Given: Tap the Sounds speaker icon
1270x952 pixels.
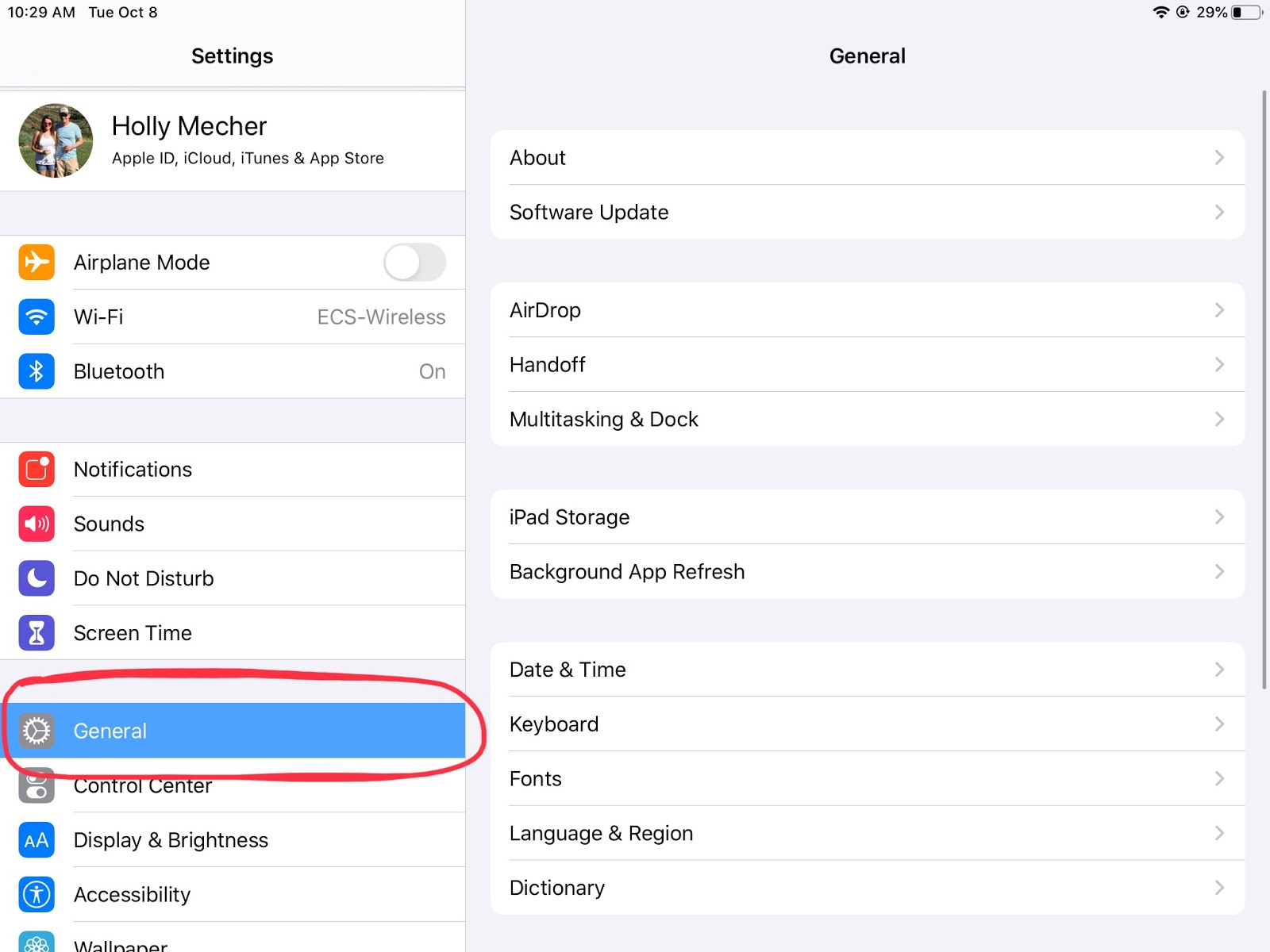Looking at the screenshot, I should click(37, 524).
